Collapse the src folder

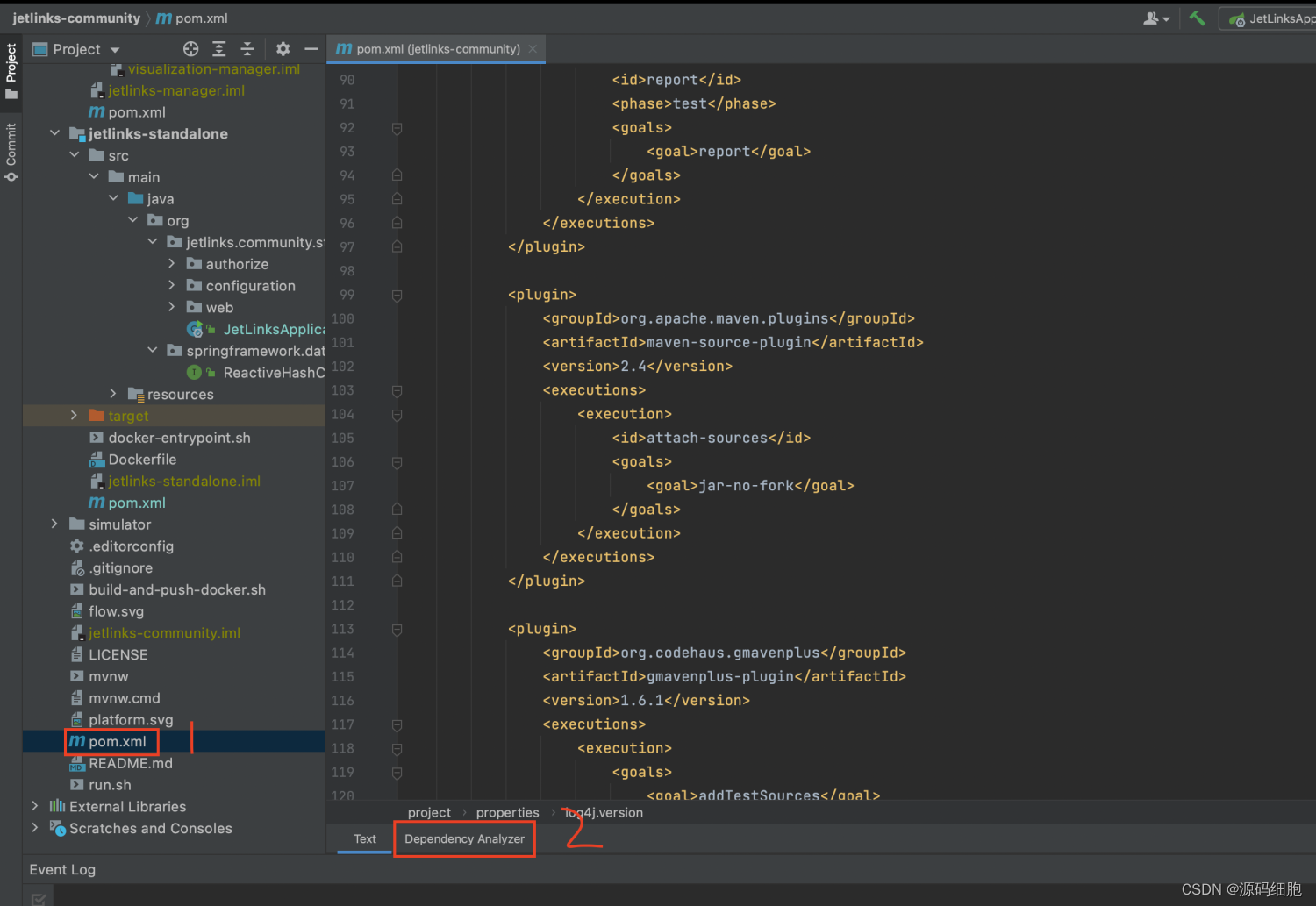point(75,155)
